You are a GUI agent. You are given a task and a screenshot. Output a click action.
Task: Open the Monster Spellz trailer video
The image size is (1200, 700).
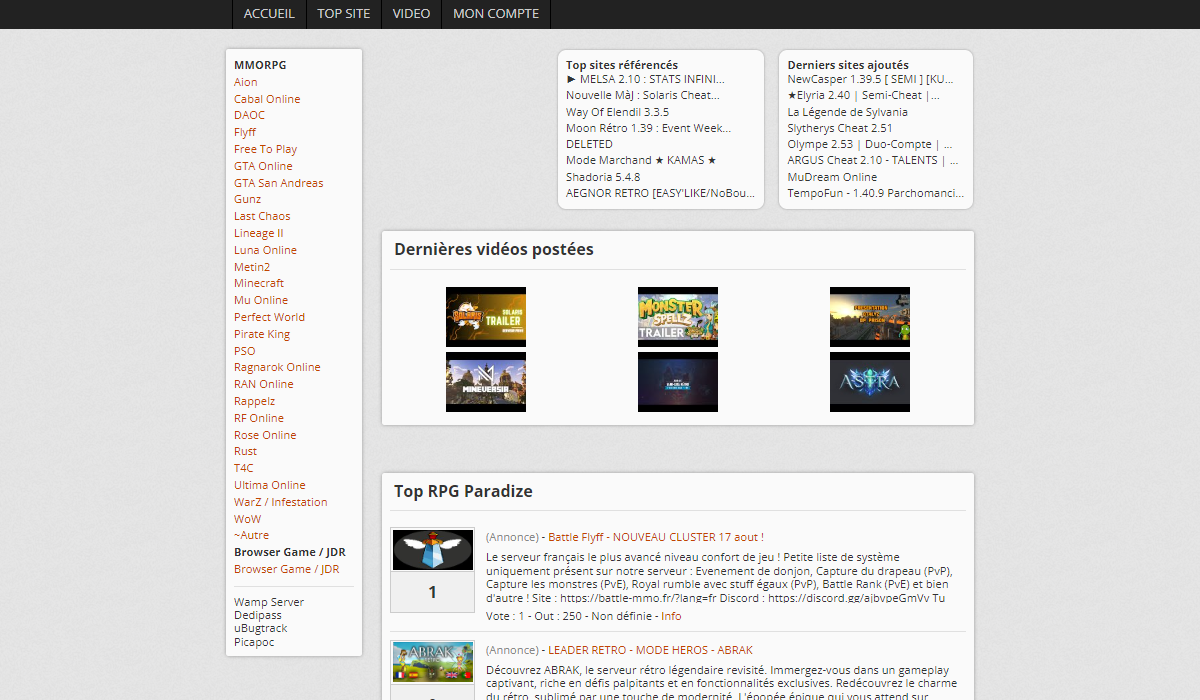[677, 316]
